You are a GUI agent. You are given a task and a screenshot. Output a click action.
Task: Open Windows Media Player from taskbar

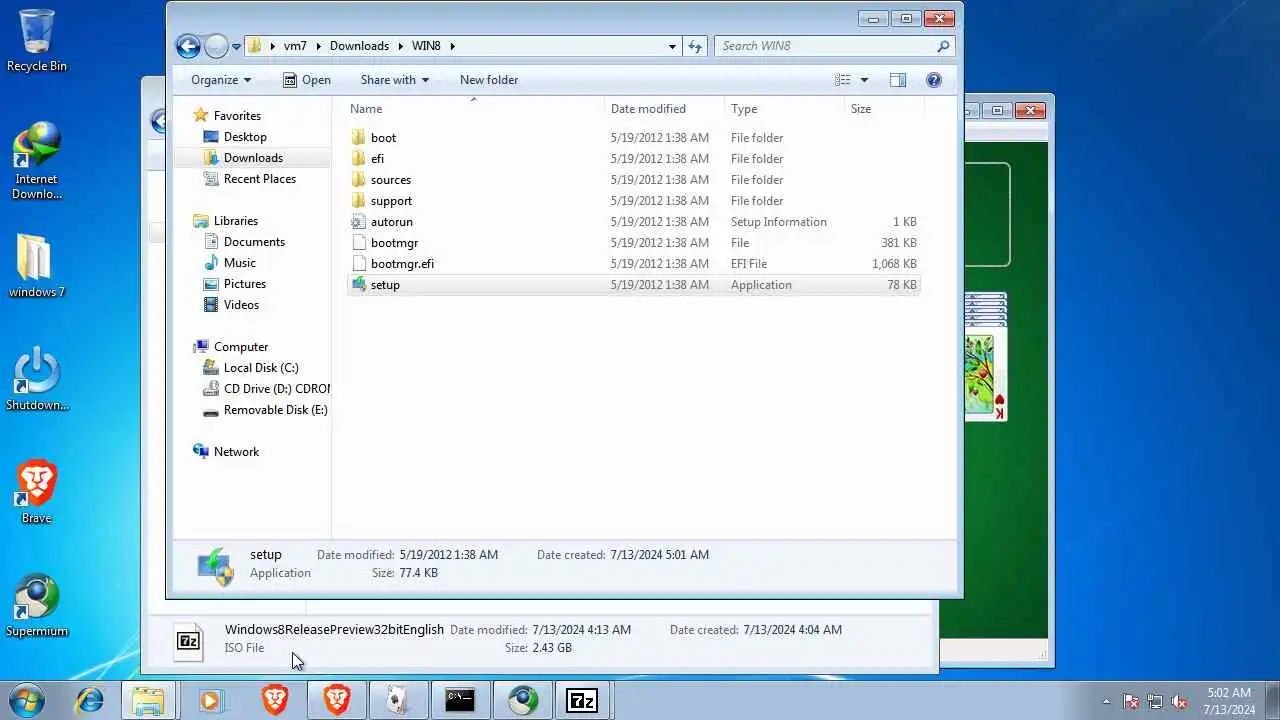tap(211, 700)
